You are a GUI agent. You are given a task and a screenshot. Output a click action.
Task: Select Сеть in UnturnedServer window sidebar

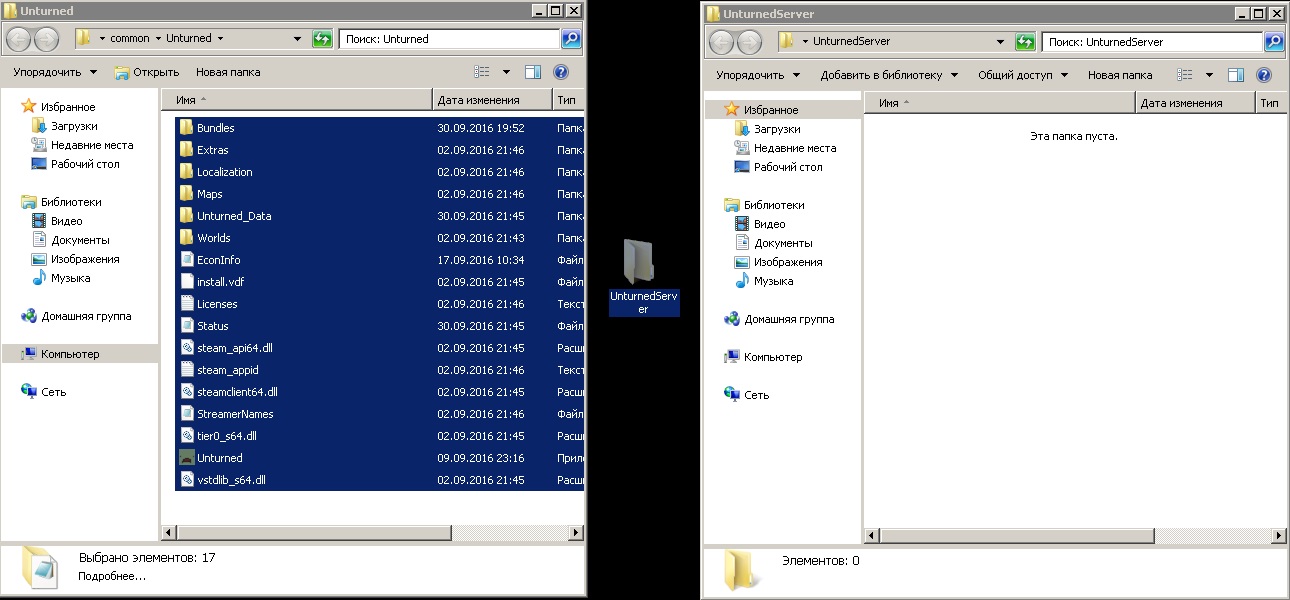(746, 395)
